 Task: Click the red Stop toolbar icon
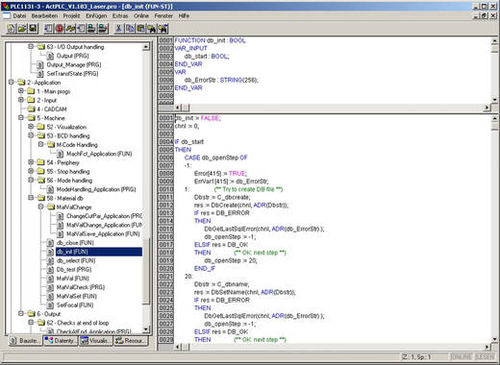point(59,29)
